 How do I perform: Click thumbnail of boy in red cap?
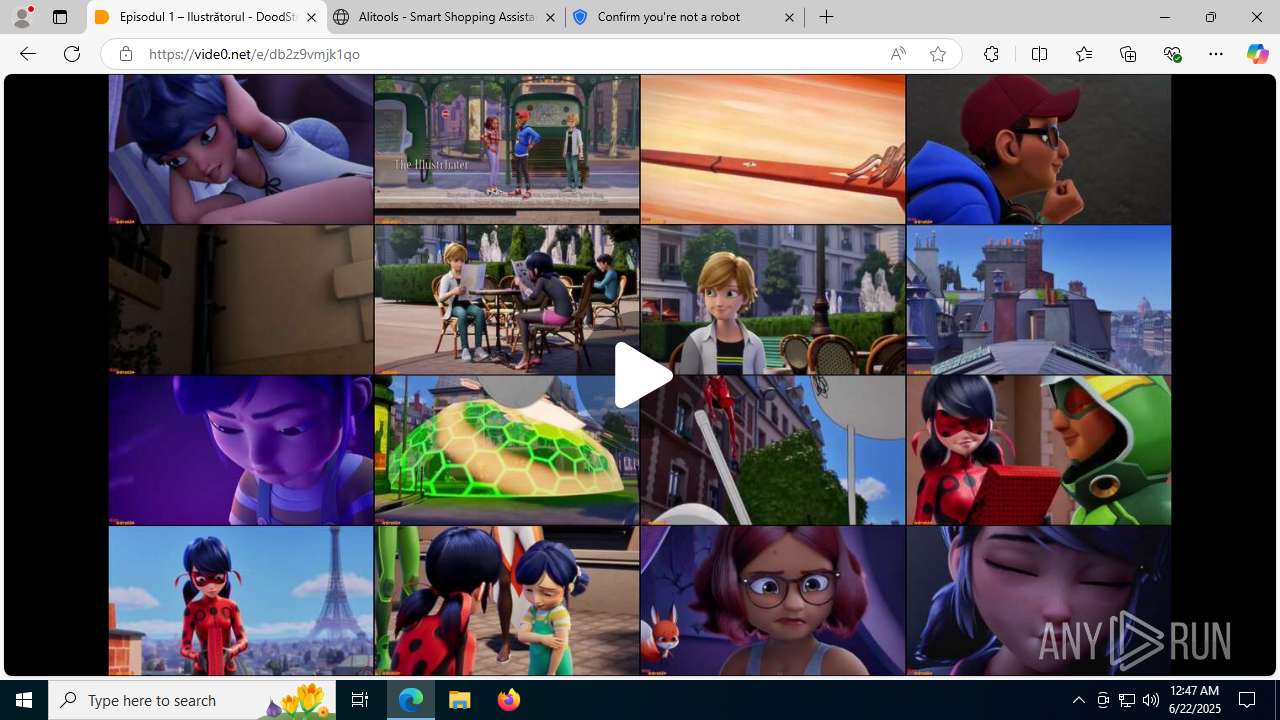tap(1038, 149)
